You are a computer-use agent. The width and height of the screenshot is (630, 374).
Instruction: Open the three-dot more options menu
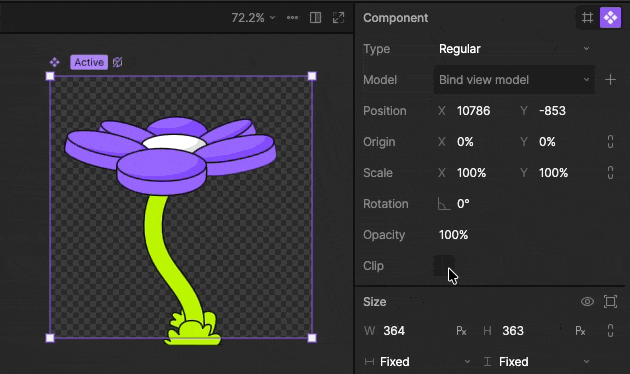292,18
